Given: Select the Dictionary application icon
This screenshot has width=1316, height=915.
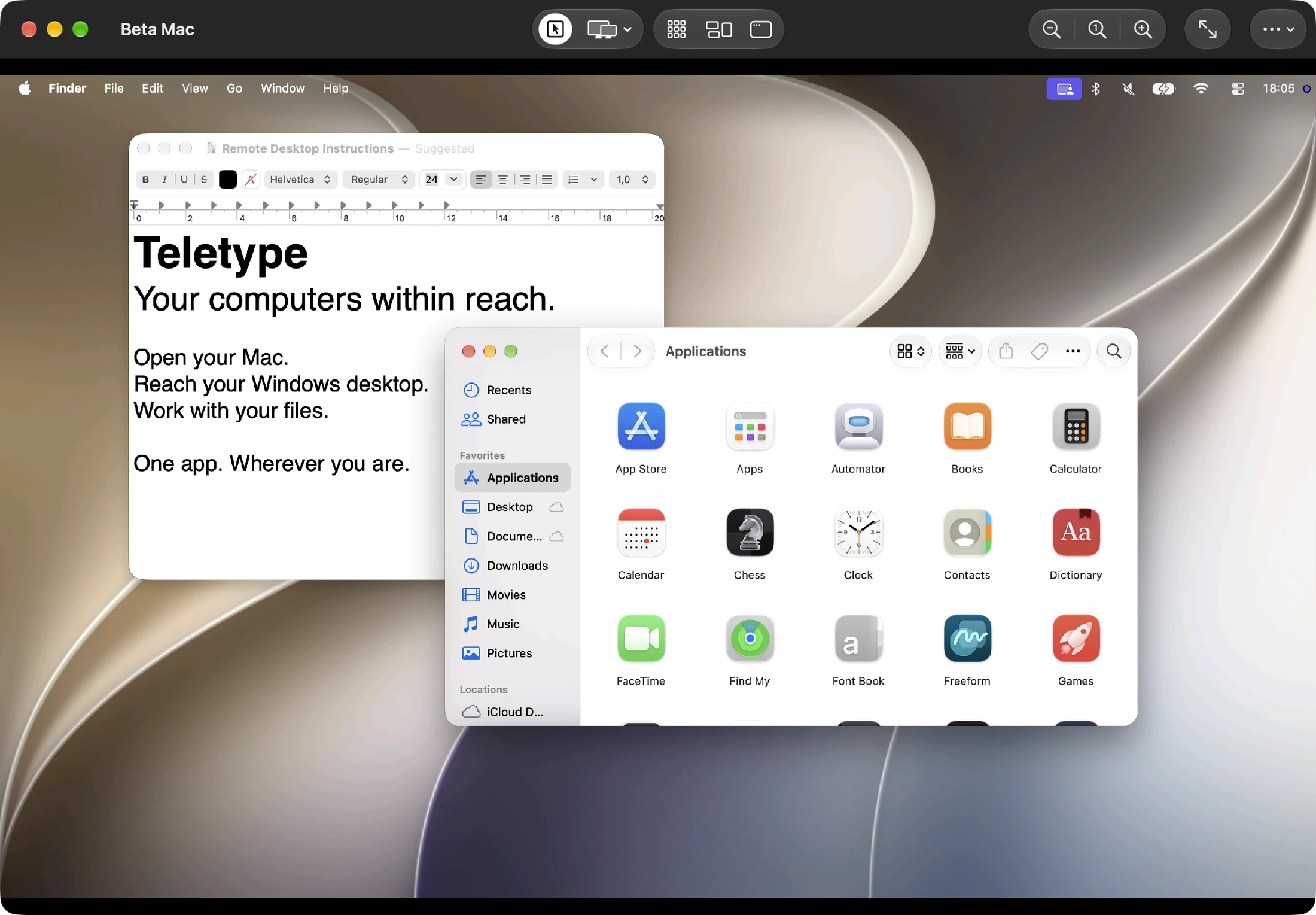Looking at the screenshot, I should point(1076,532).
